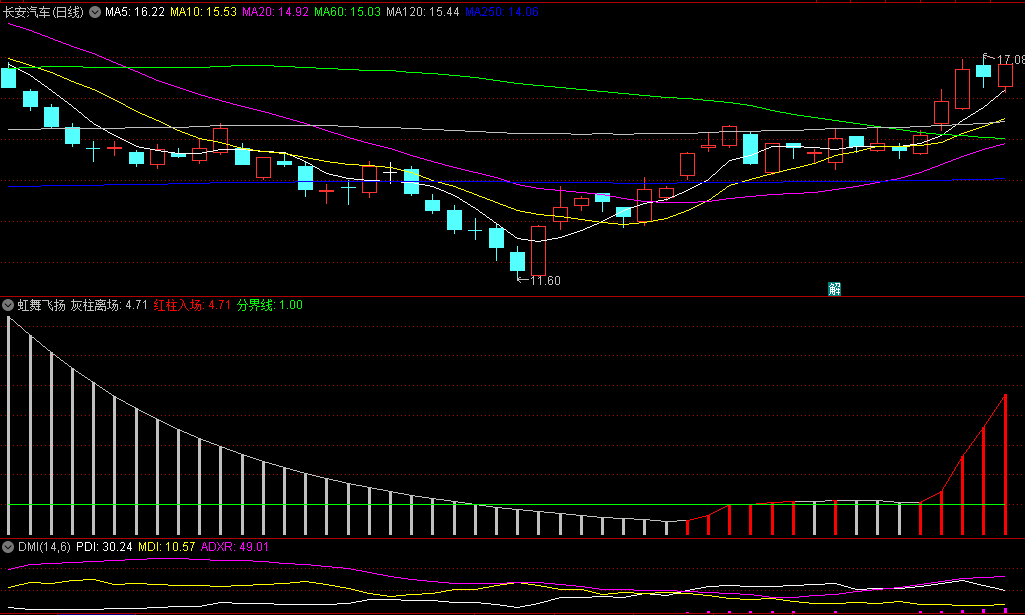Screen dimensions: 1025x615
Task: Click the 17.08 high price label
Action: pyautogui.click(x=1011, y=60)
